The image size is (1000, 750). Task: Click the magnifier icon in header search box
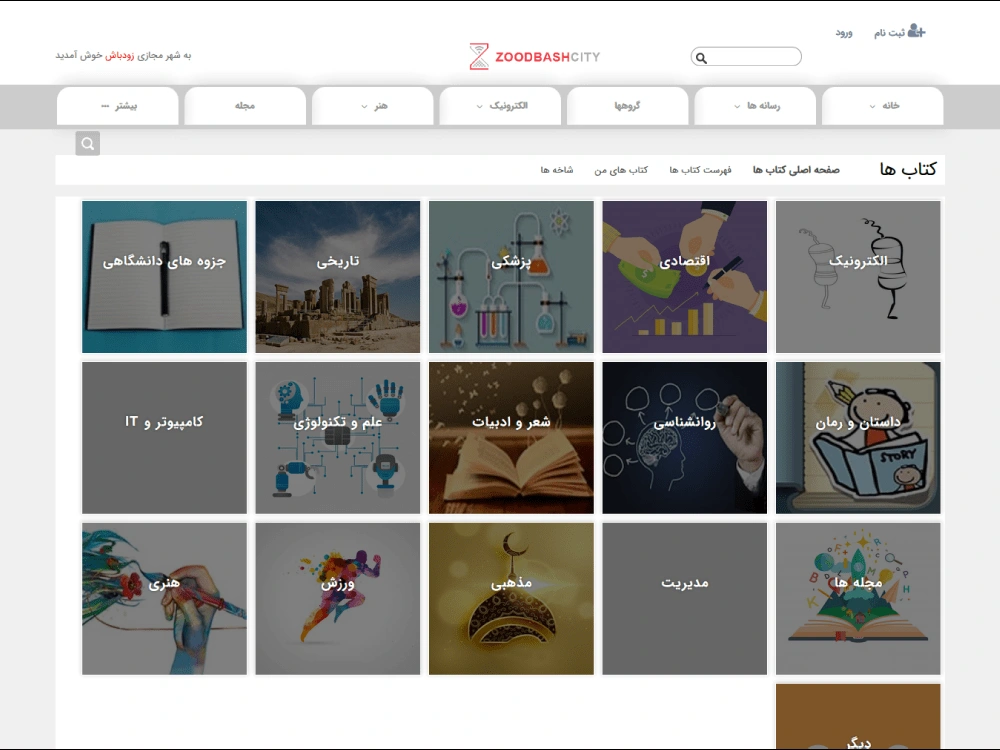coord(702,58)
